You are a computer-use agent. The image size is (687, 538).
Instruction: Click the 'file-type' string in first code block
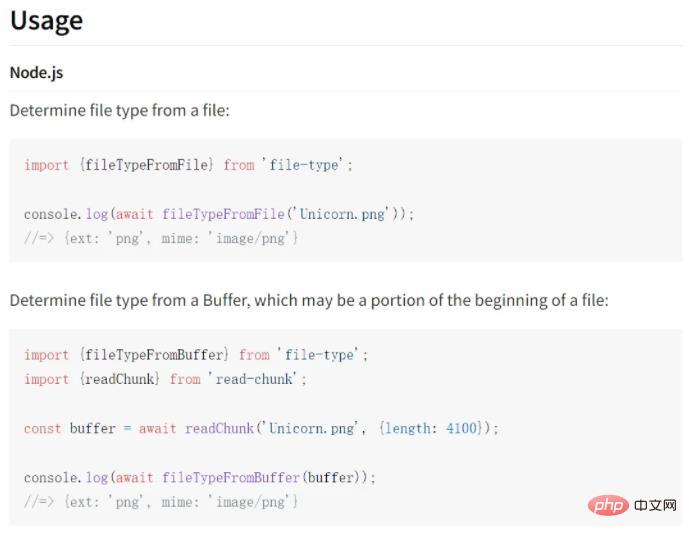click(x=304, y=165)
